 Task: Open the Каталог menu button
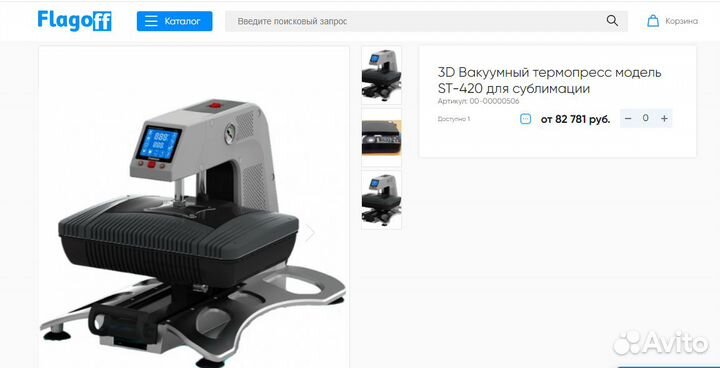point(174,21)
